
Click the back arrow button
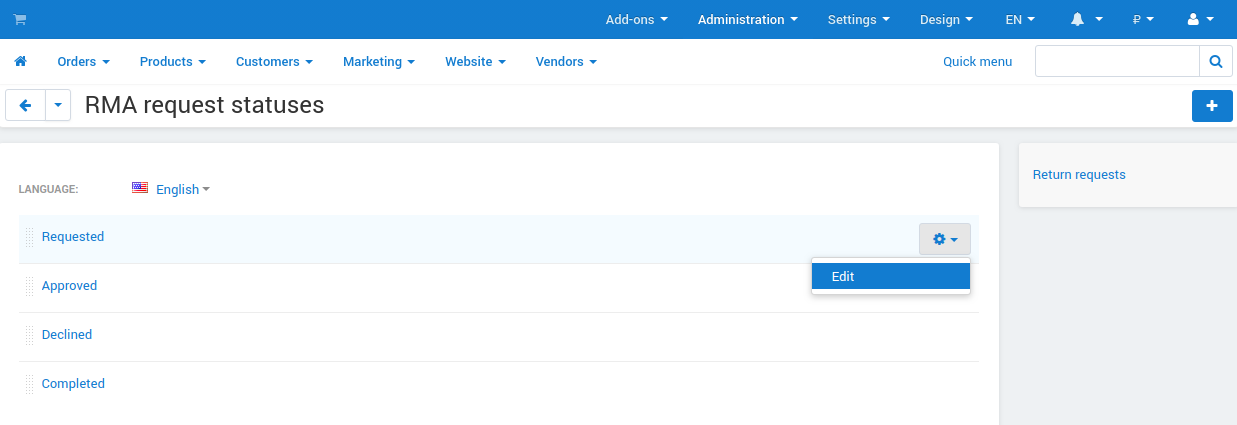(x=25, y=105)
